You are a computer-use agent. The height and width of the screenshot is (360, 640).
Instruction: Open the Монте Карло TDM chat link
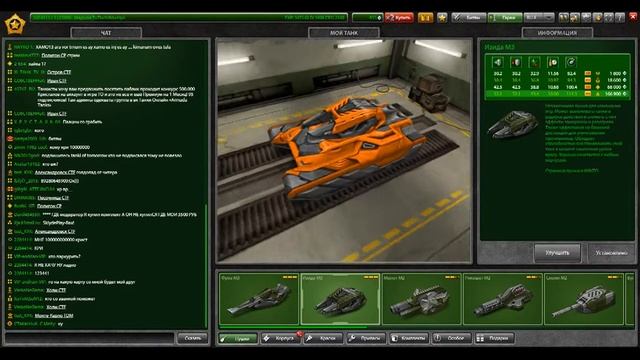54,316
